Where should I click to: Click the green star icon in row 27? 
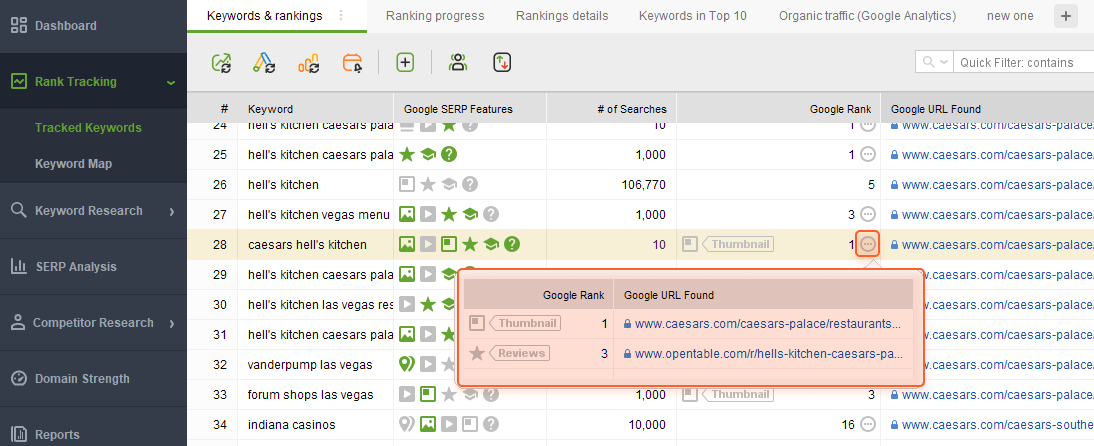pos(449,214)
